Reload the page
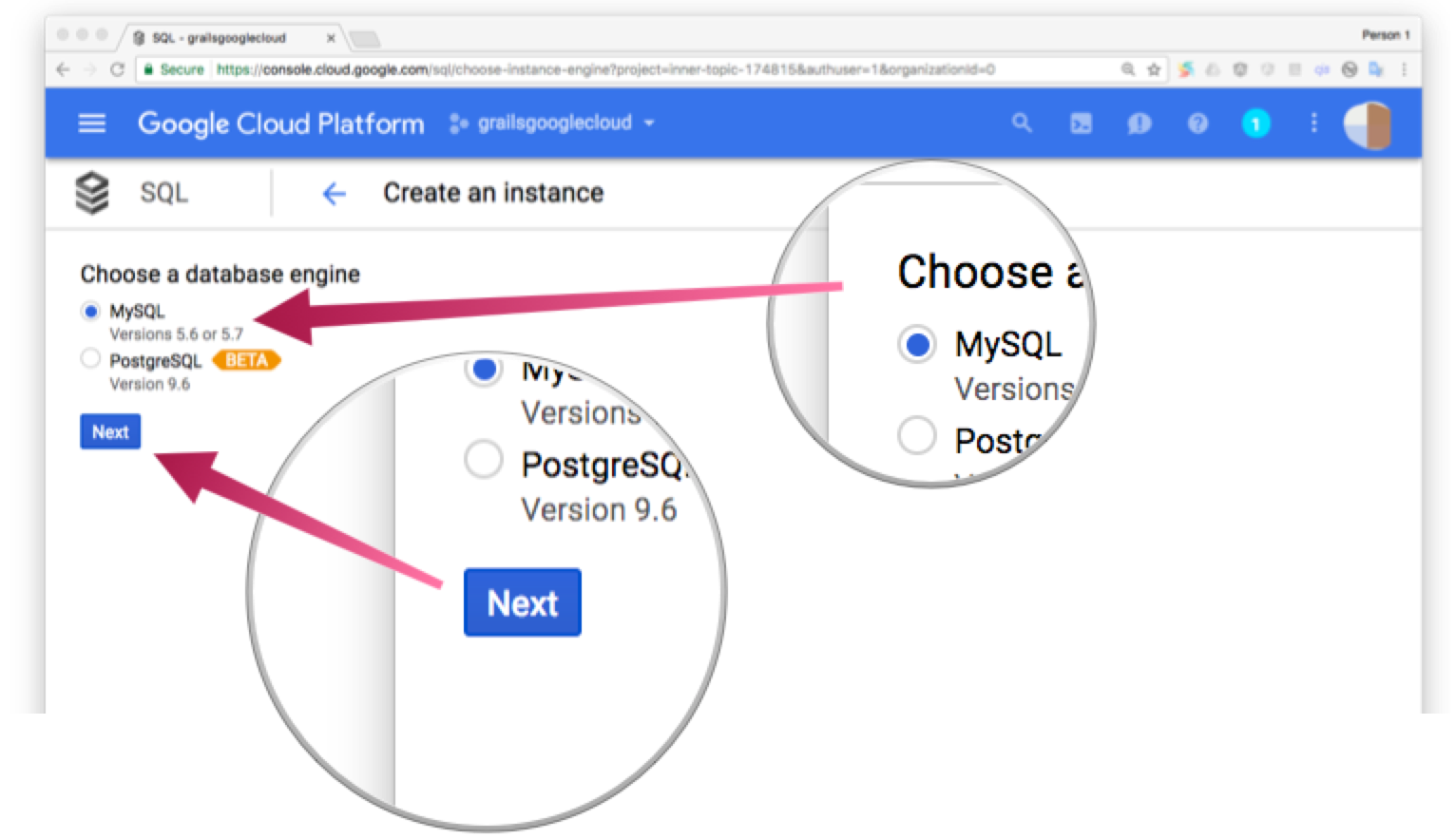 pyautogui.click(x=118, y=69)
